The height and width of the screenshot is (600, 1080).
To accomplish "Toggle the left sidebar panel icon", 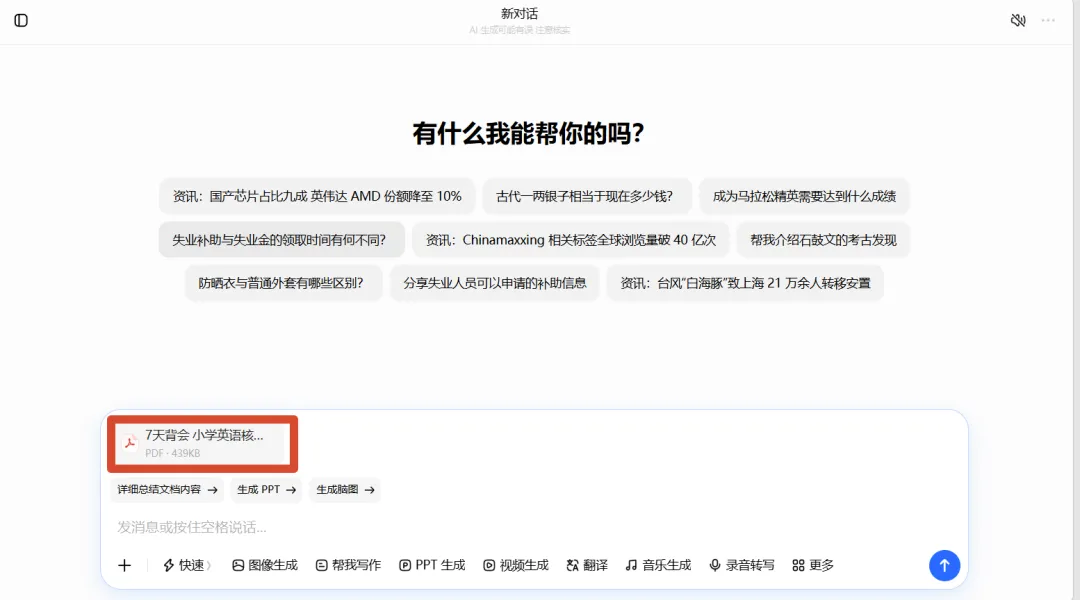I will [21, 21].
